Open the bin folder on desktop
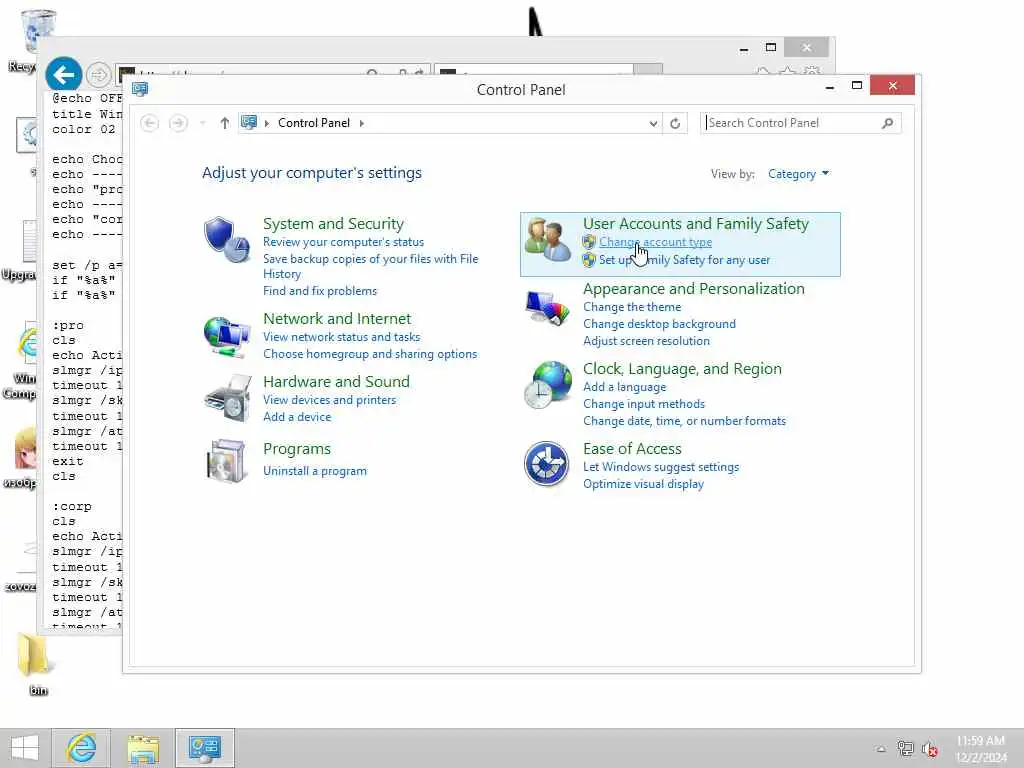Screen dimensions: 1024x768 click(x=34, y=664)
